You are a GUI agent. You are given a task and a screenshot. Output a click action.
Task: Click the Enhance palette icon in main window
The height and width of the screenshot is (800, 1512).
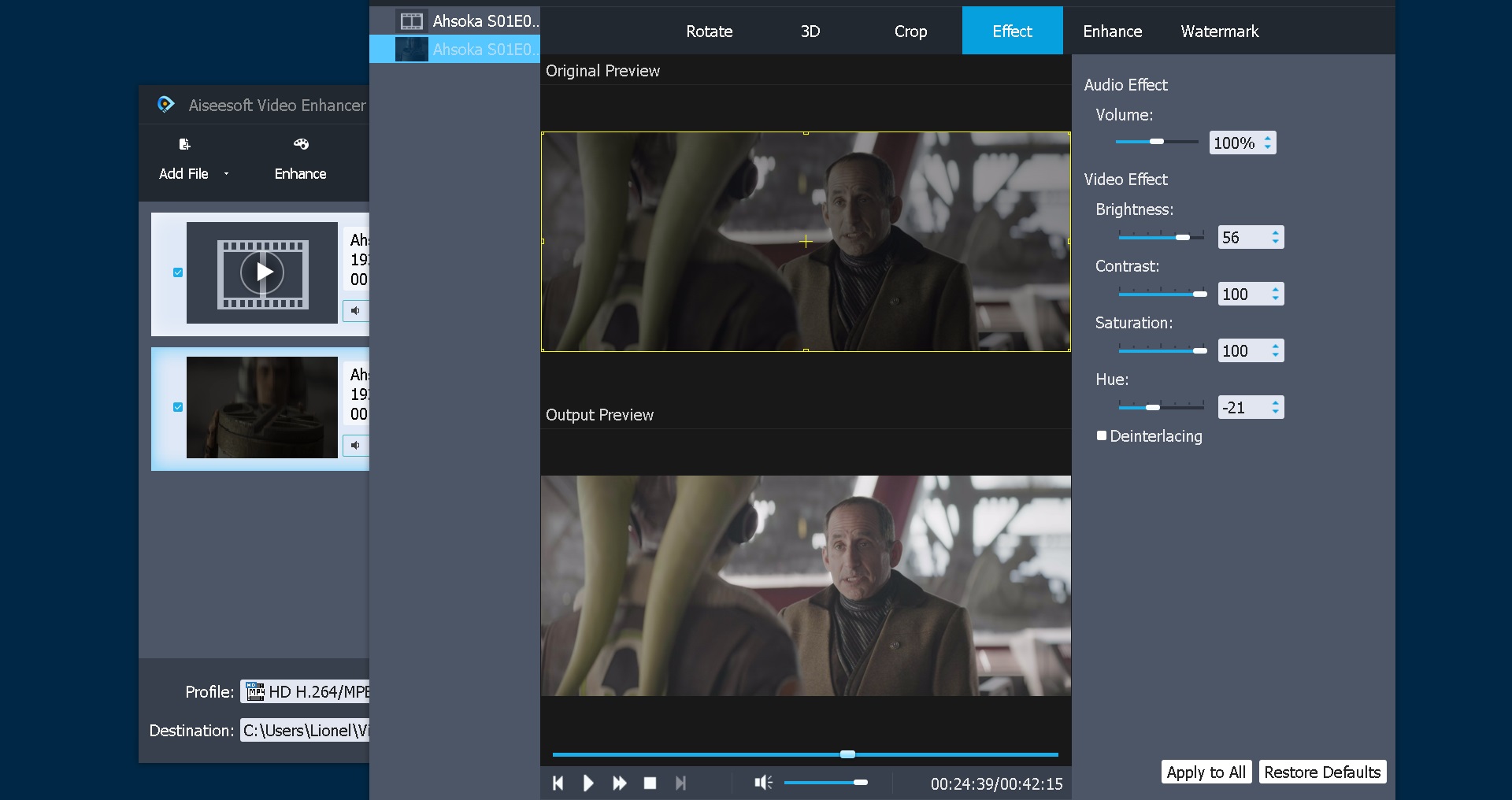[x=301, y=144]
